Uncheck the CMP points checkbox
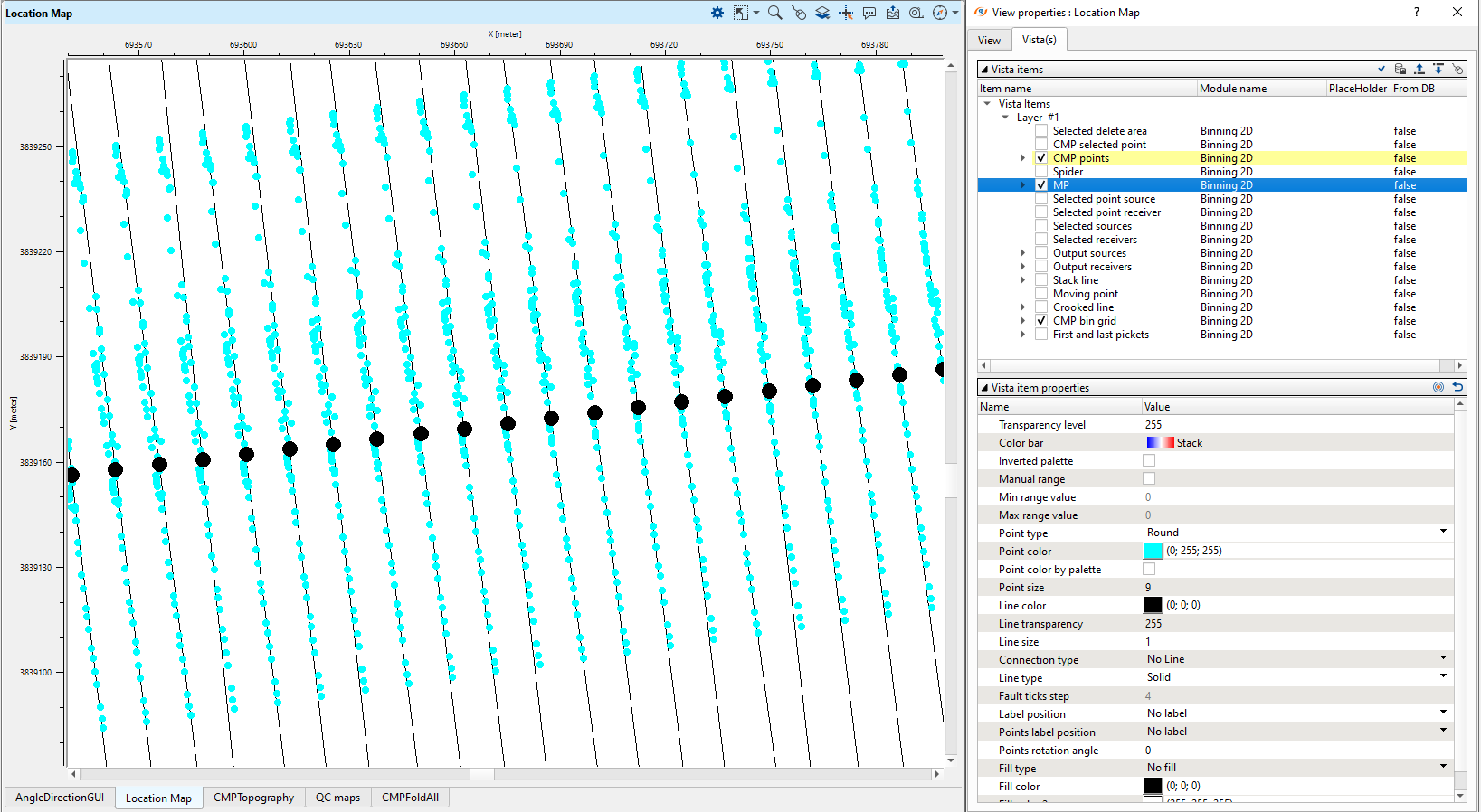Screen dimensions: 1481x812 1041,158
